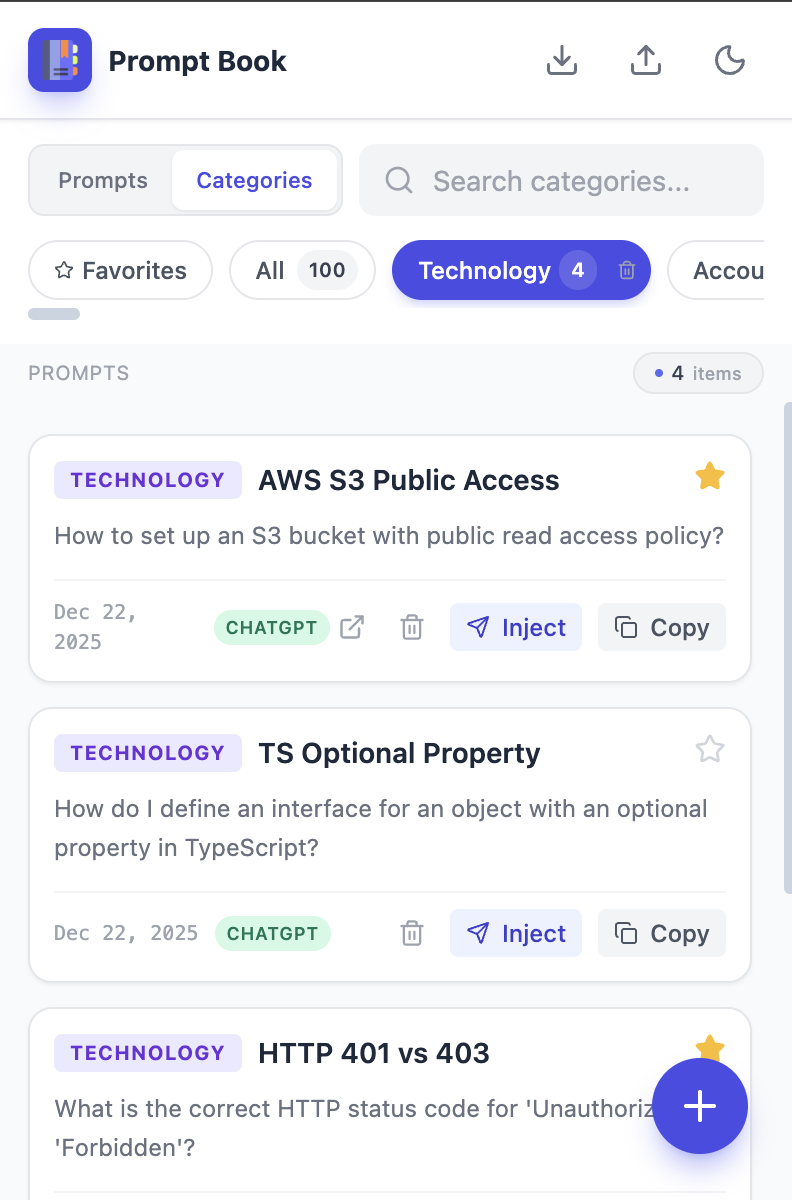Viewport: 792px width, 1200px height.
Task: Switch to the Prompts tab
Action: [103, 181]
